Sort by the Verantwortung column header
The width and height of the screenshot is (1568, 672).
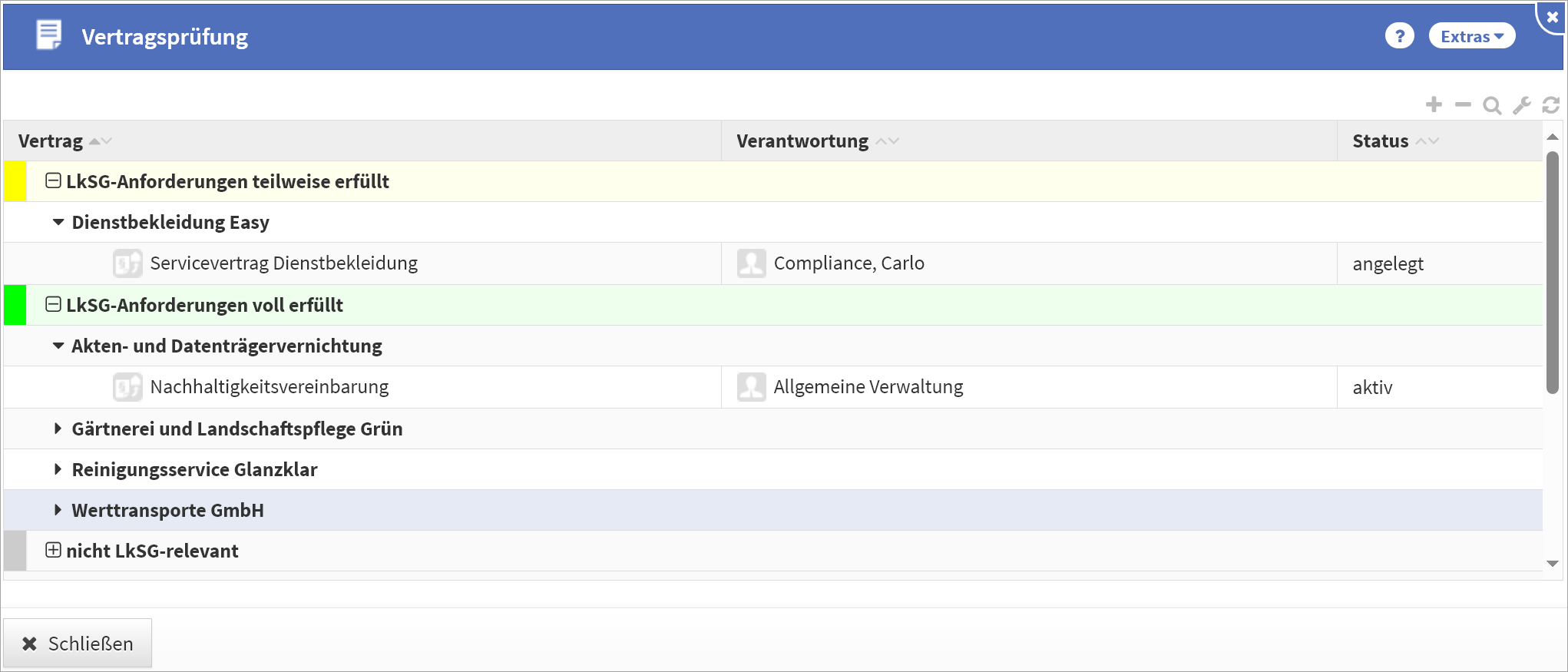802,141
